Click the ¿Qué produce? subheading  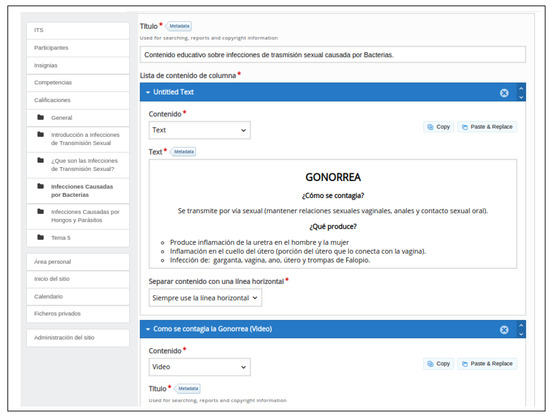click(x=333, y=227)
